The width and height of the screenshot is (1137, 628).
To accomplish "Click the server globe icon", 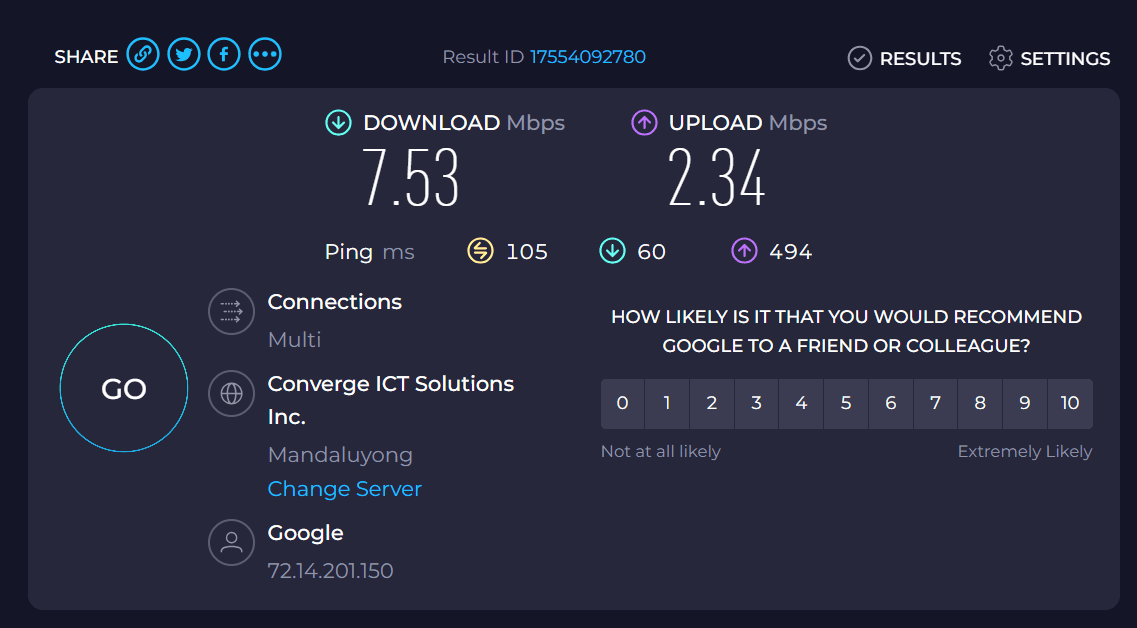I will click(231, 394).
